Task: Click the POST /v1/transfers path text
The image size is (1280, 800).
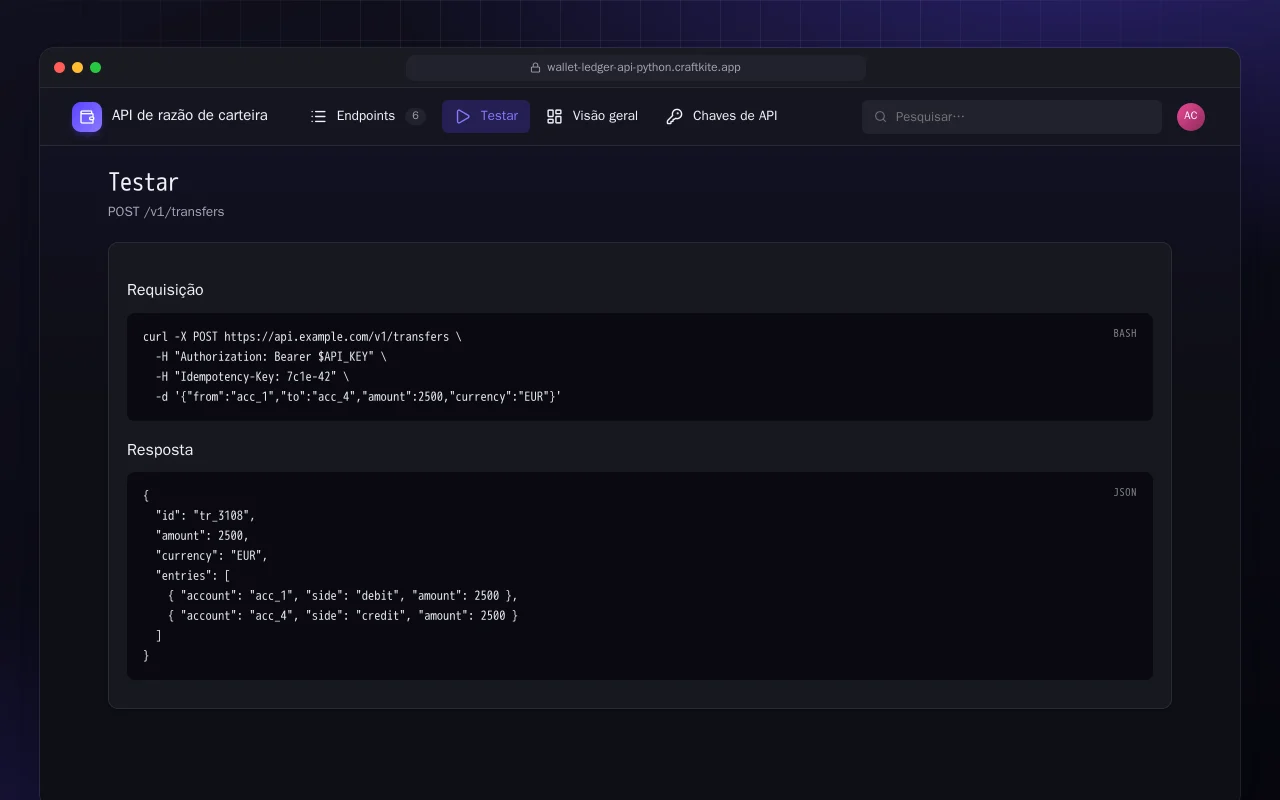Action: point(166,212)
